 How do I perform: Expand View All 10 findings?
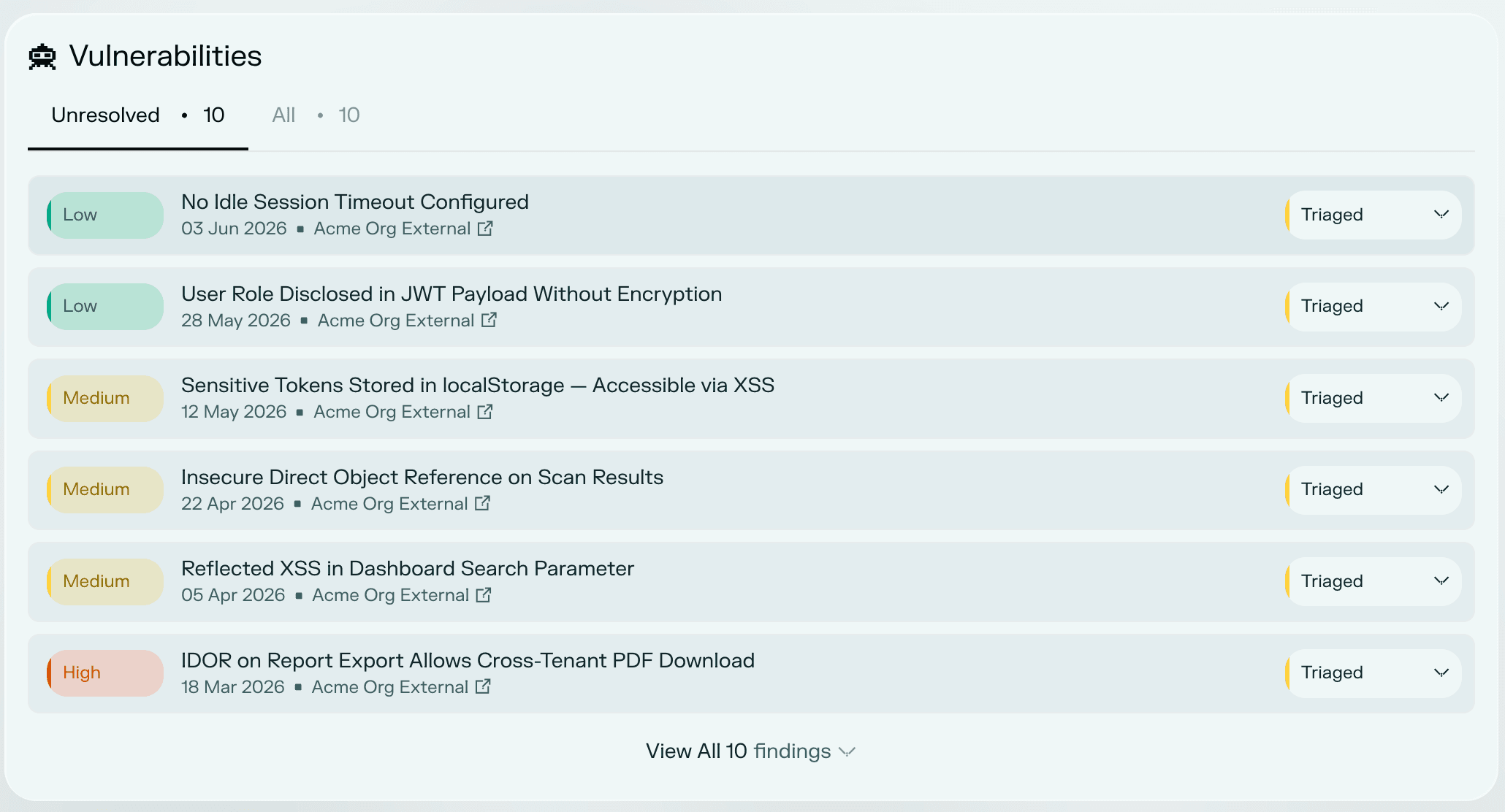751,751
